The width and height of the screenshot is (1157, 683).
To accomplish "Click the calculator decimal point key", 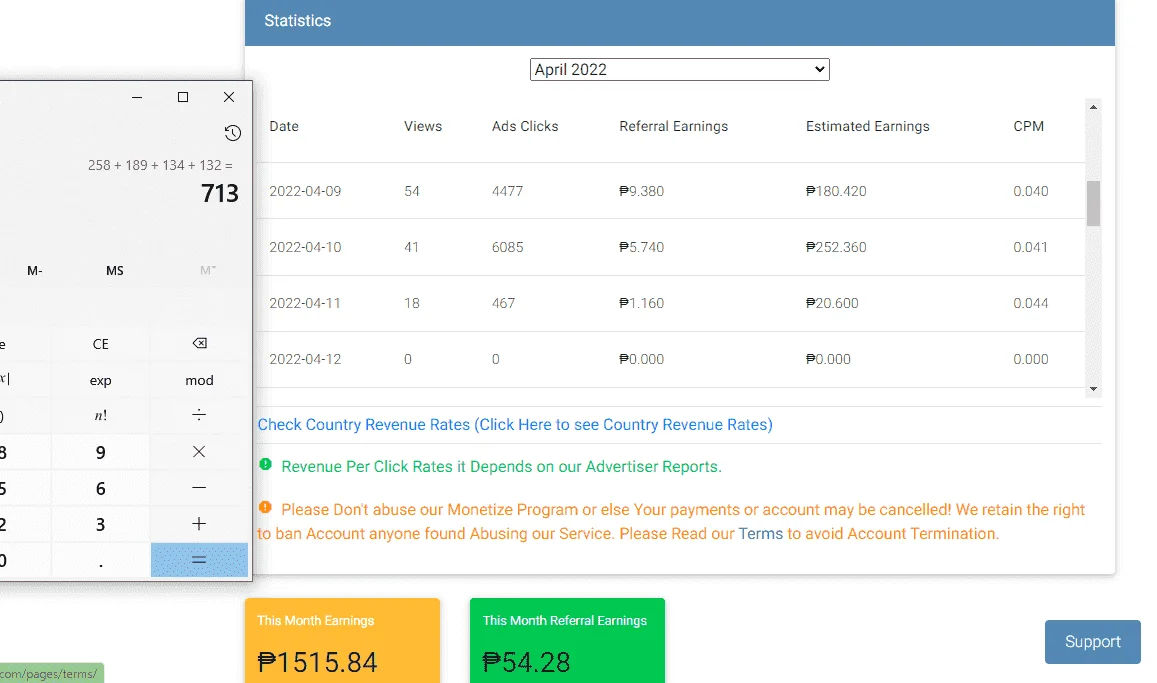I will coord(100,560).
